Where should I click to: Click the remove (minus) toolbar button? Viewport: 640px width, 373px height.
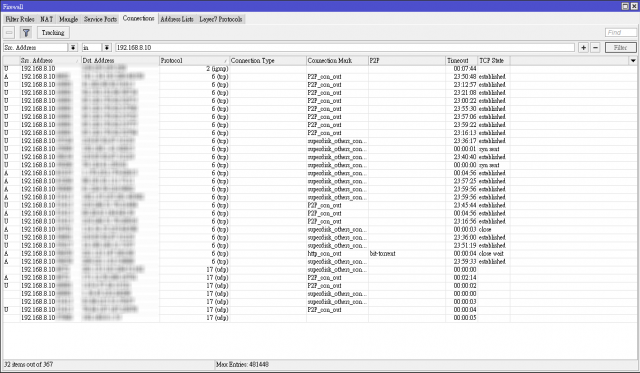click(9, 33)
